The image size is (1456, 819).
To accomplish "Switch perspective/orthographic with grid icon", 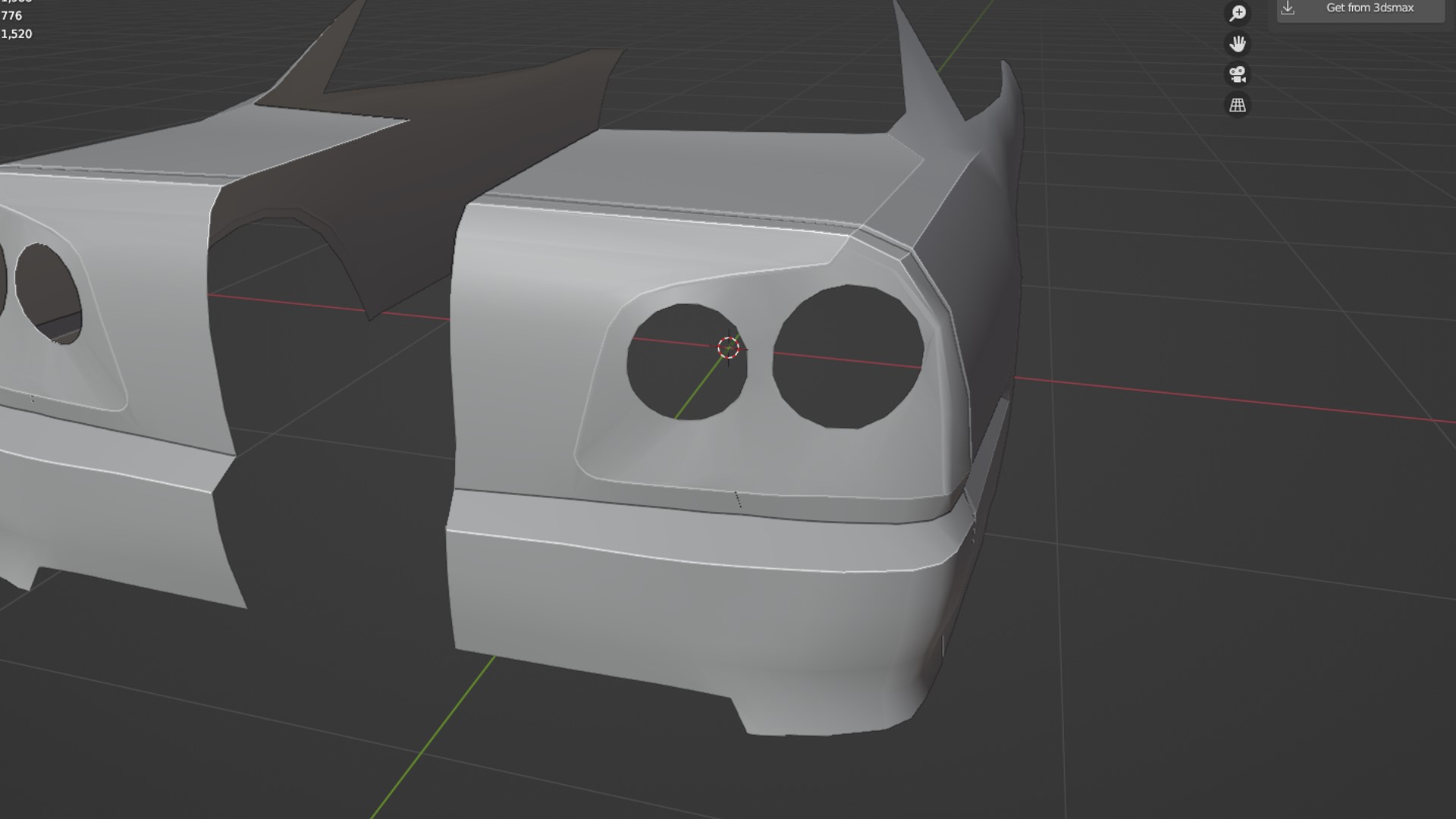I will tap(1238, 105).
